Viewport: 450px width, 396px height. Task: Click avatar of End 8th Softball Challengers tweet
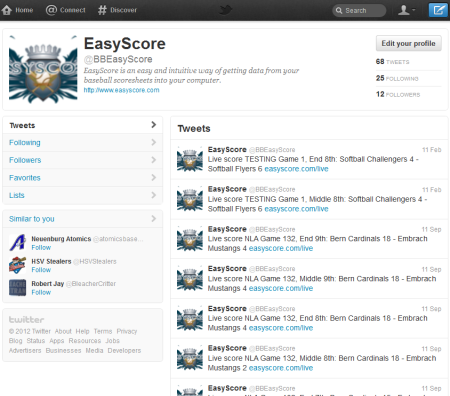(190, 159)
